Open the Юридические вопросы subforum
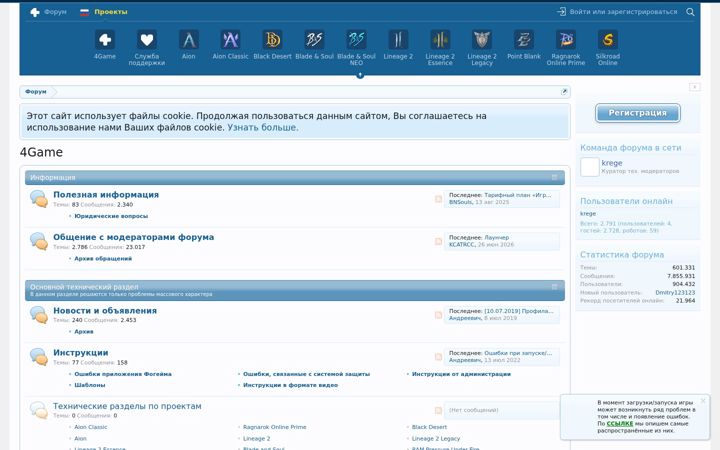The height and width of the screenshot is (450, 720). point(111,216)
